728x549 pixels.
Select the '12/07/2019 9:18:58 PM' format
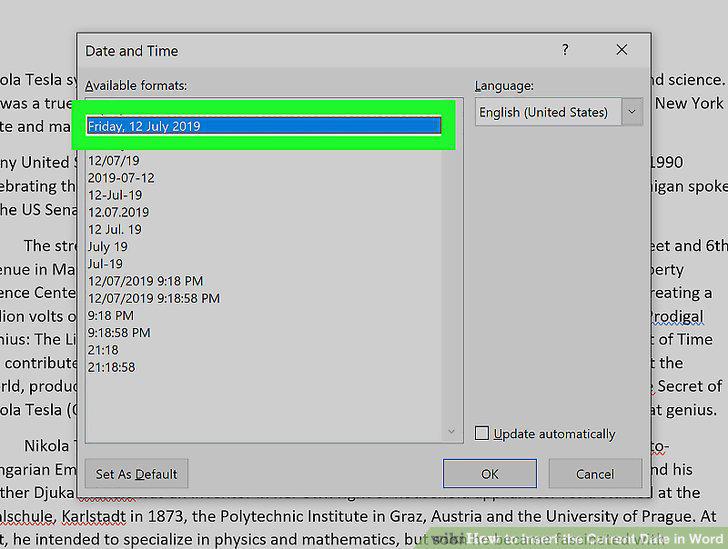click(154, 298)
